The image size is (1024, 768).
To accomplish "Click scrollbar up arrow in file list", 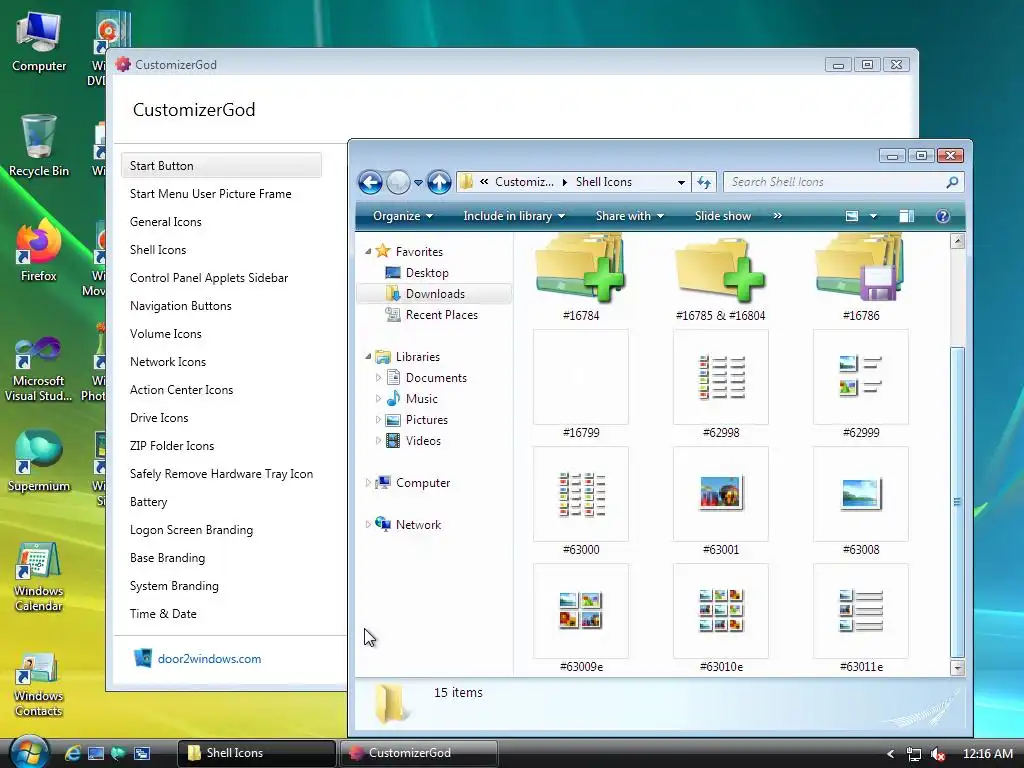I will 957,241.
